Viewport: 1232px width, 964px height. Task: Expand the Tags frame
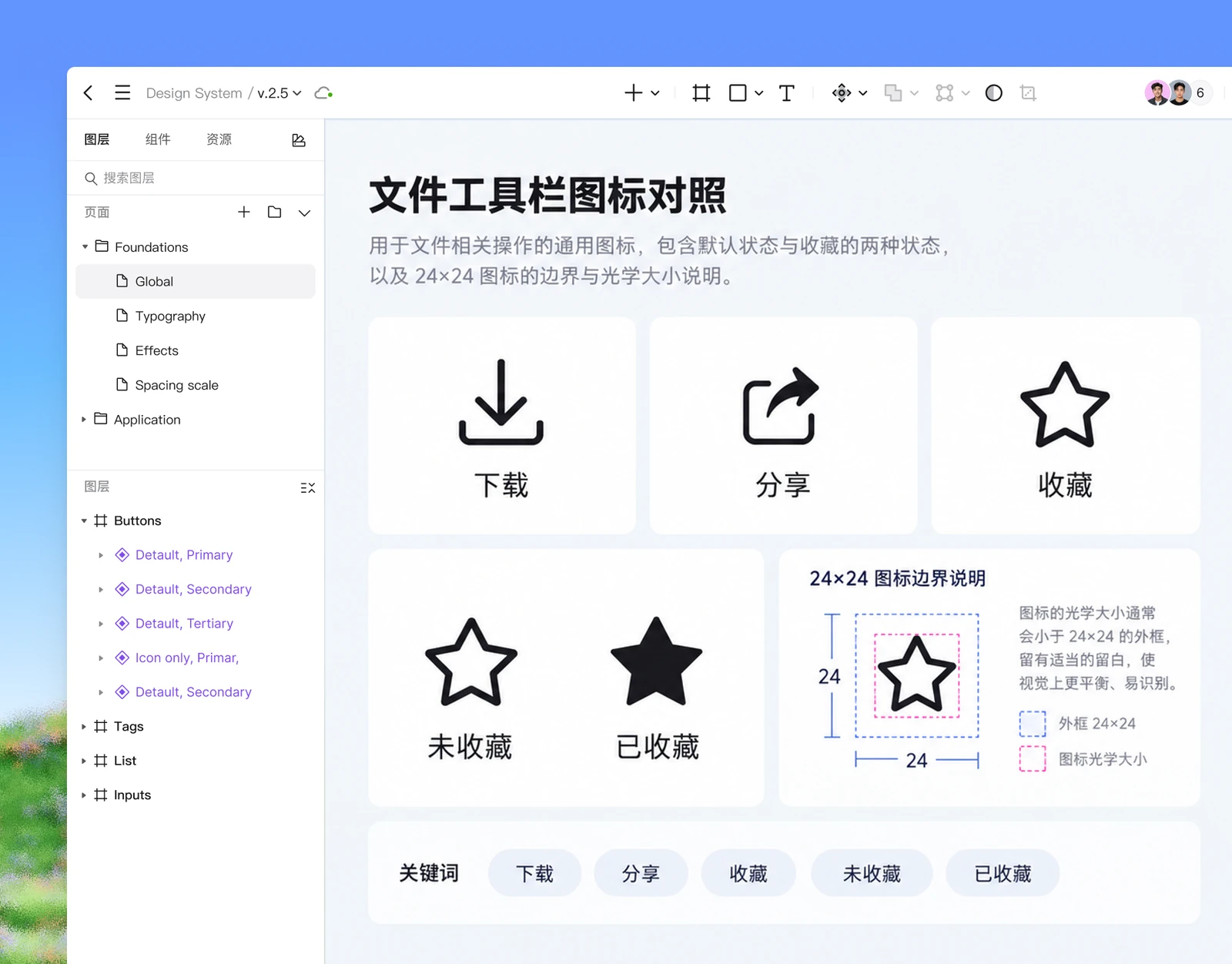point(84,727)
